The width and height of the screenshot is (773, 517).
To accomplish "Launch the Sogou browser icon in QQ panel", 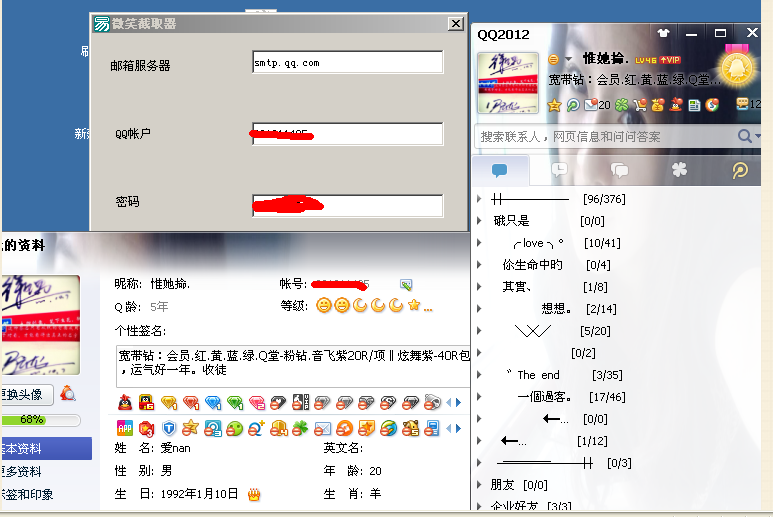I will [x=712, y=105].
